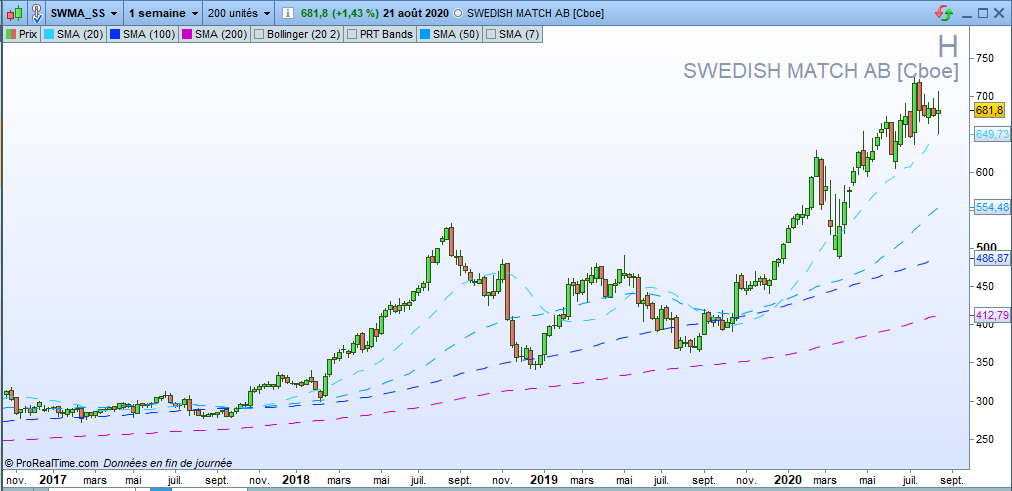1012x491 pixels.
Task: Toggle the Prix indicator
Action: click(x=22, y=34)
